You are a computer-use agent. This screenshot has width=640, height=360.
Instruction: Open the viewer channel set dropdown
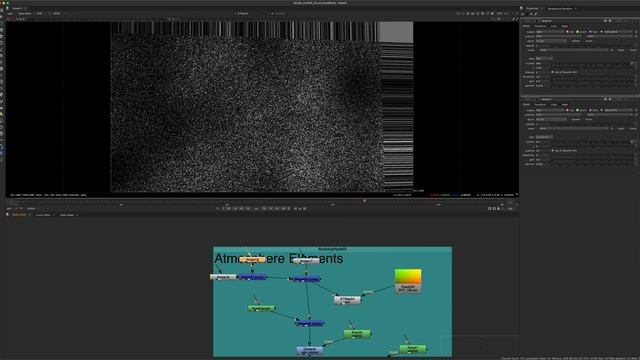10,13
